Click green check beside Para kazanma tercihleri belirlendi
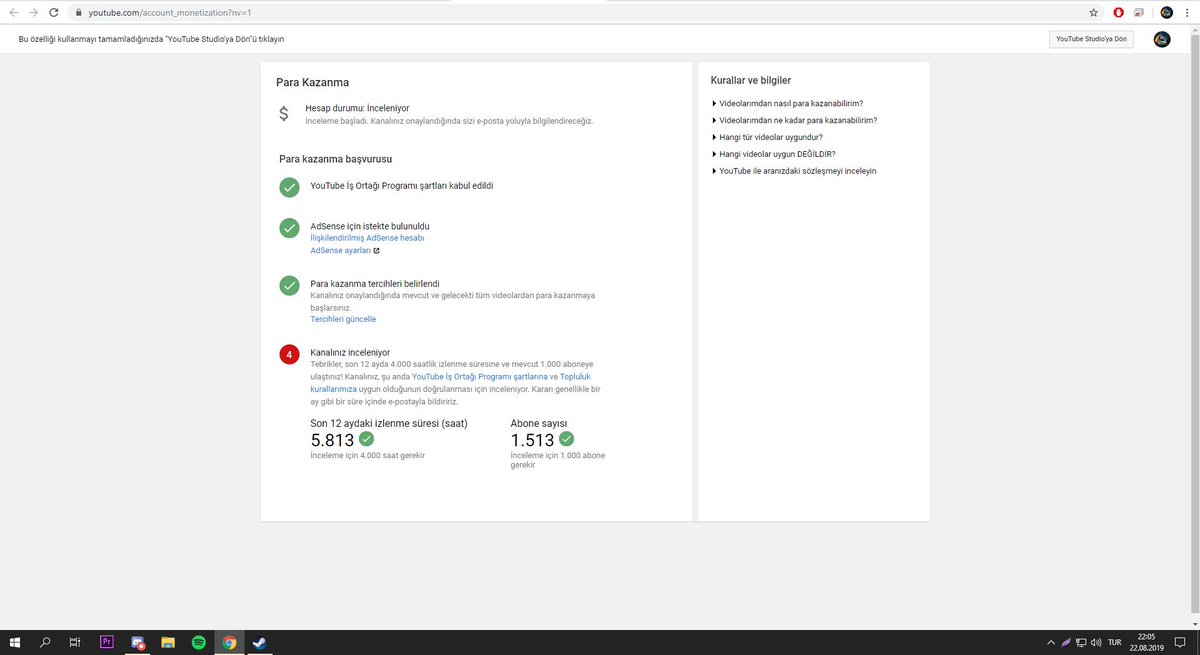1200x655 pixels. tap(289, 286)
